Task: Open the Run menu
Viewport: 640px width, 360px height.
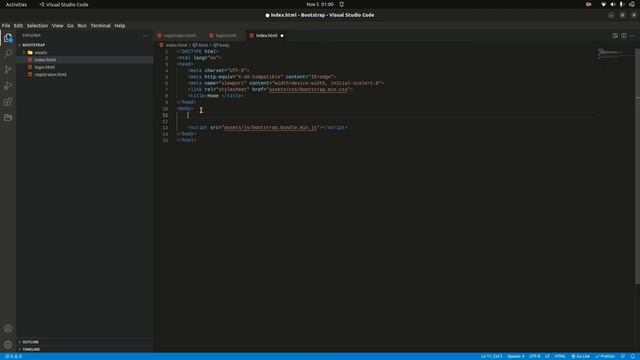Action: click(x=82, y=26)
